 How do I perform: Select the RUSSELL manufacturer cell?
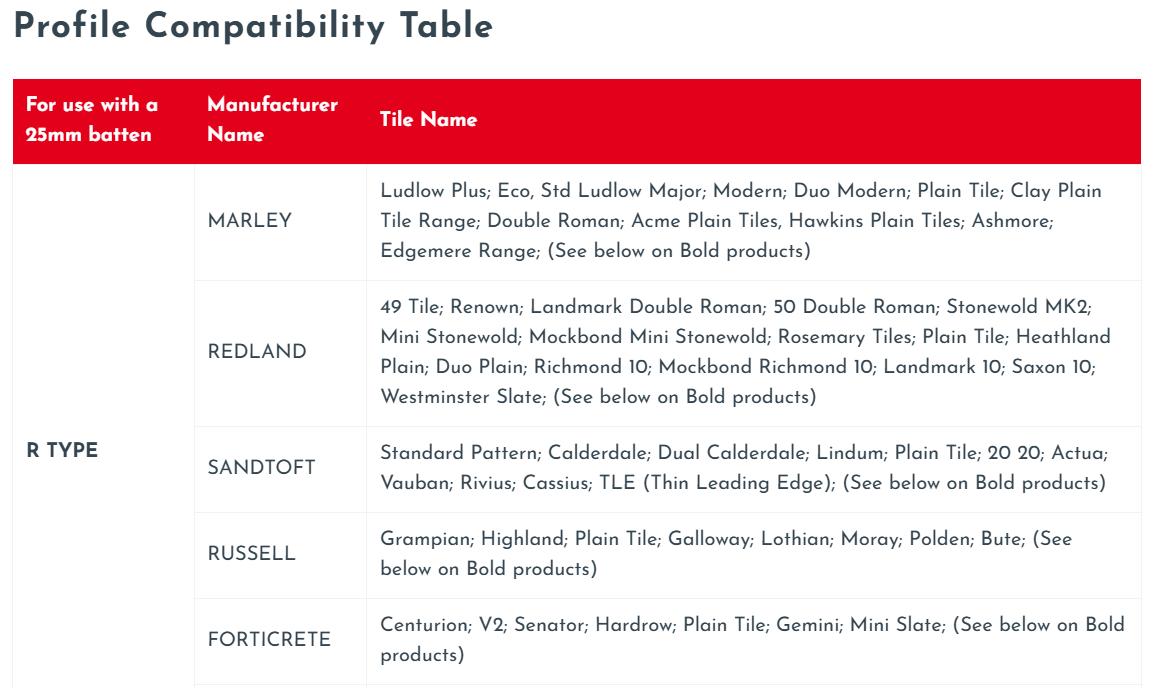(x=251, y=553)
